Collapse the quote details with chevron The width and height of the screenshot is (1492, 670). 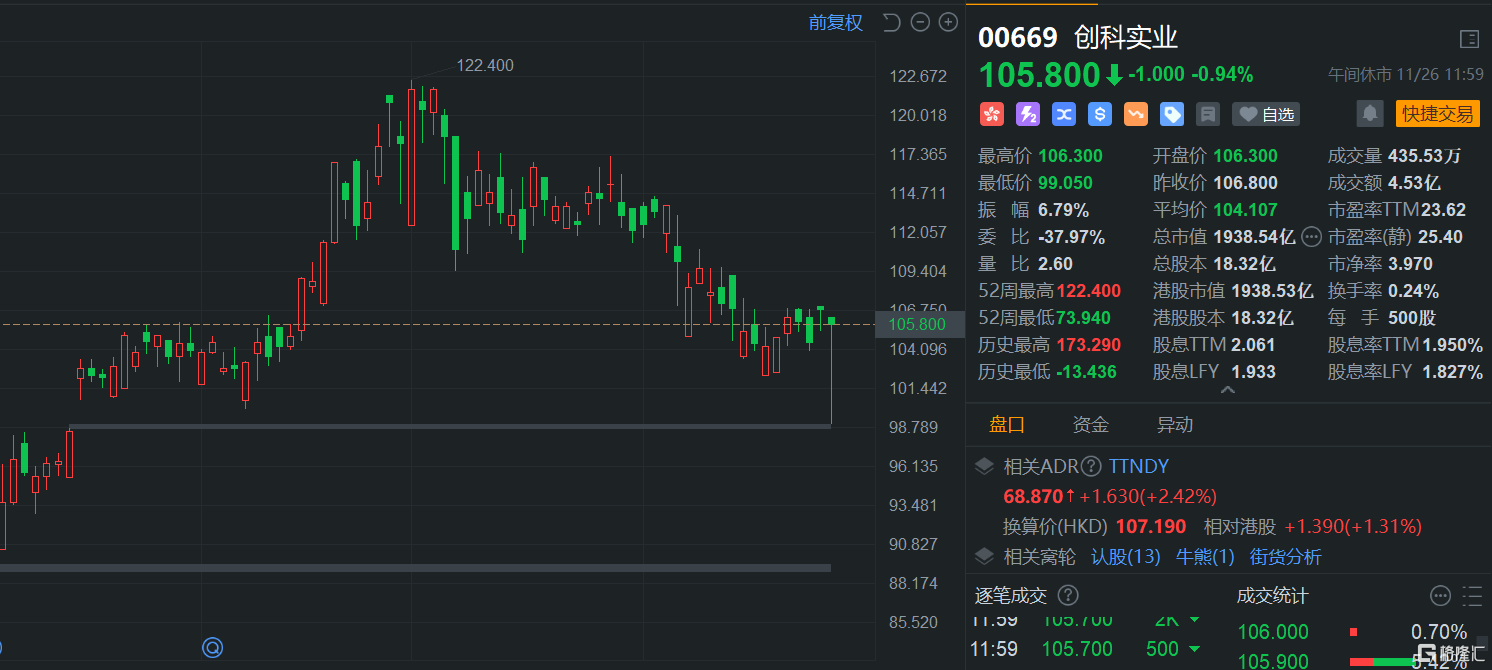tap(1228, 390)
